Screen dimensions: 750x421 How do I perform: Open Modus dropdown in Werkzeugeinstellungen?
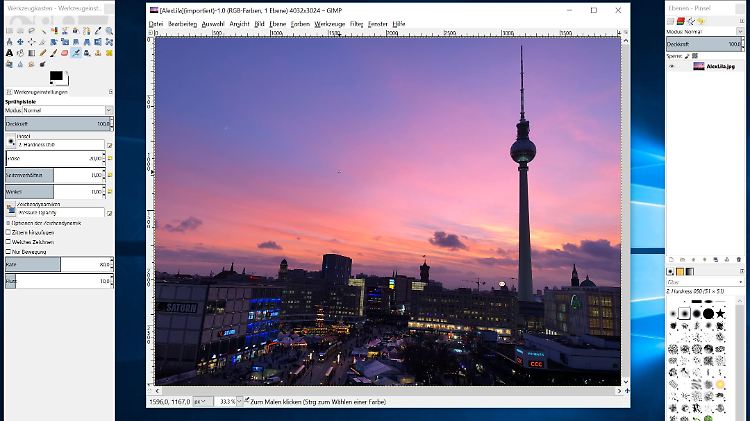(x=58, y=110)
